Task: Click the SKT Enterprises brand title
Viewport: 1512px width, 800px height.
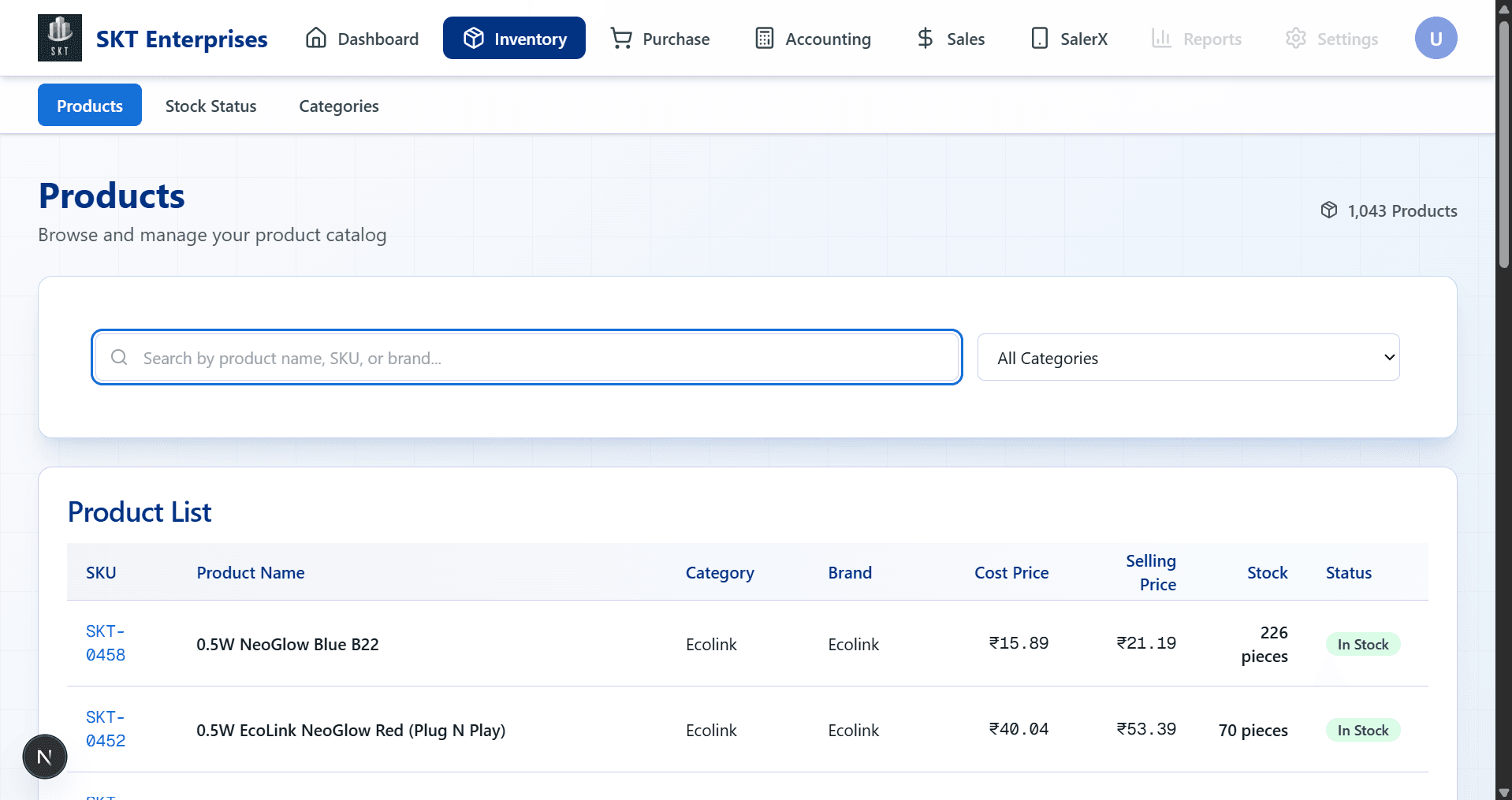Action: tap(181, 39)
